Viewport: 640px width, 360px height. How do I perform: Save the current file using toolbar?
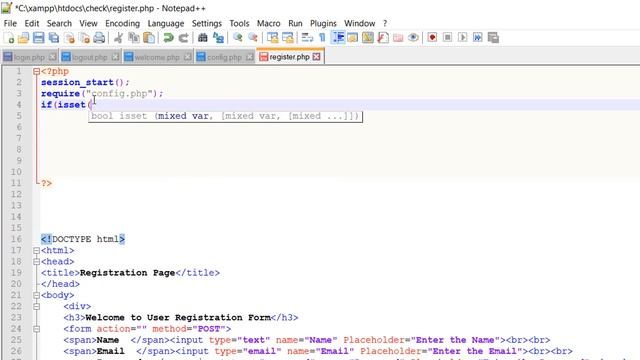[x=38, y=38]
